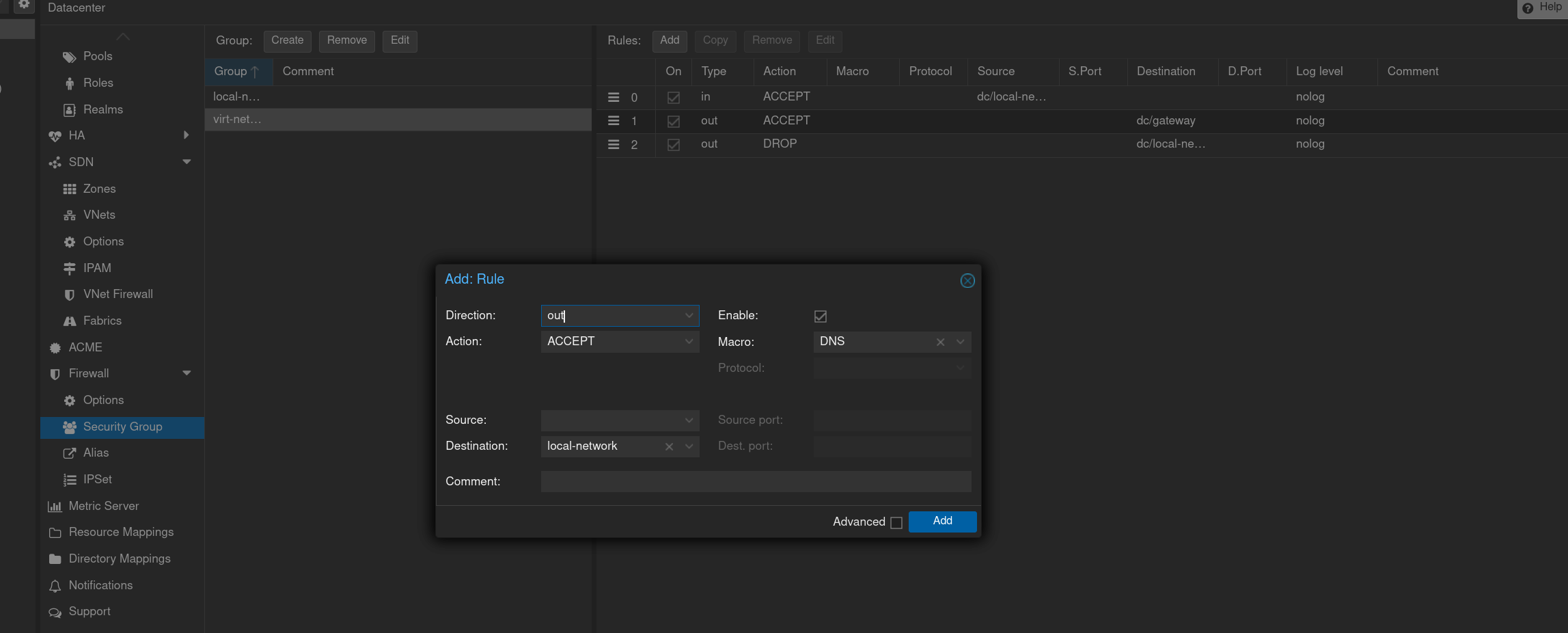The image size is (1568, 633).
Task: Confirm with the blue Add button
Action: pyautogui.click(x=942, y=521)
